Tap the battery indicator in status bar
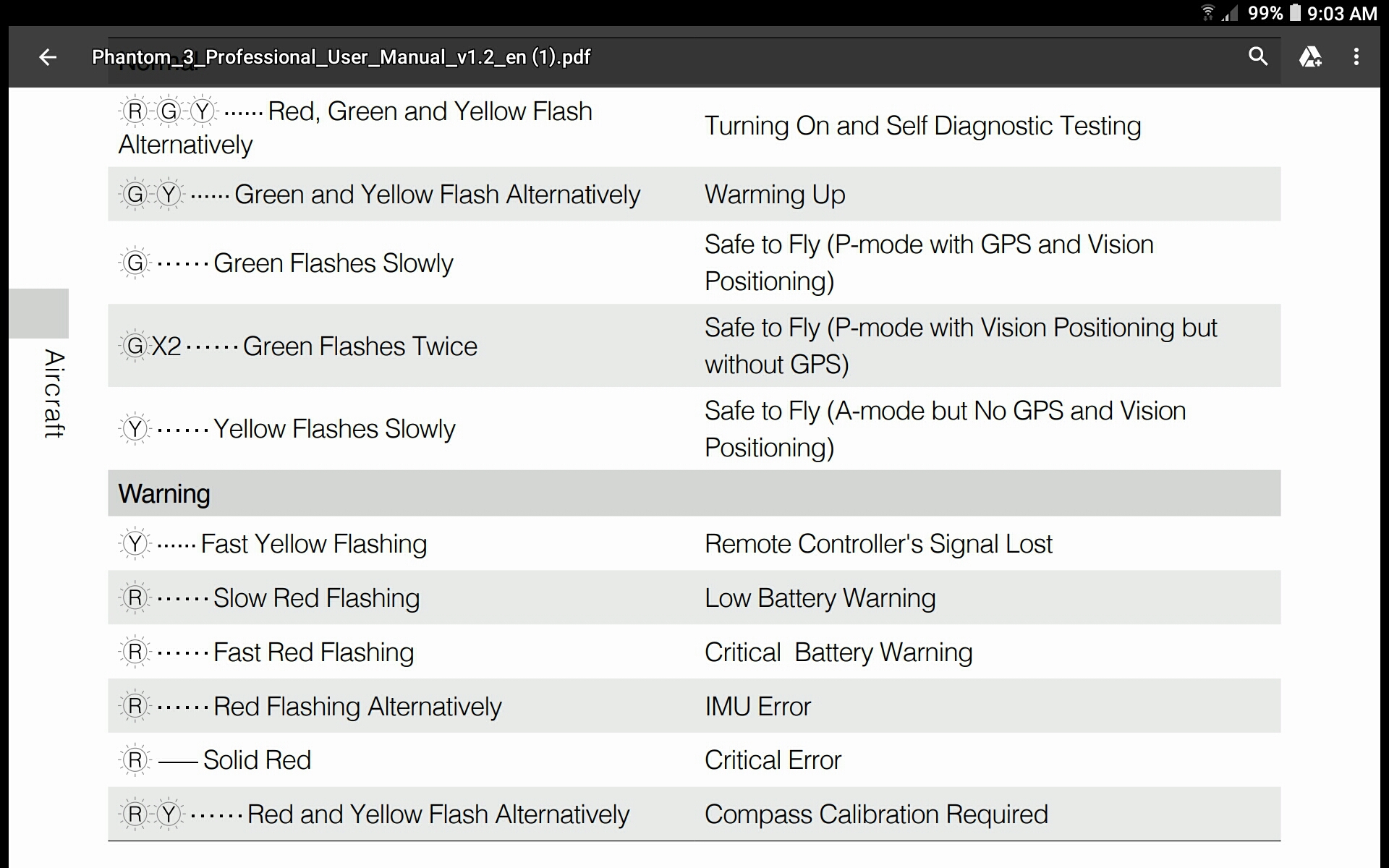This screenshot has height=868, width=1389. pos(1295,13)
